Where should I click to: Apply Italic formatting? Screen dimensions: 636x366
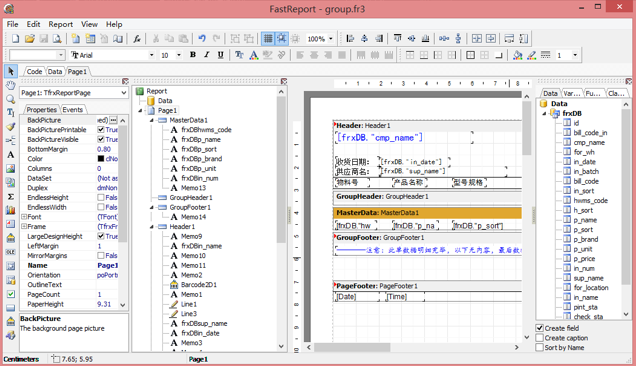tap(207, 55)
